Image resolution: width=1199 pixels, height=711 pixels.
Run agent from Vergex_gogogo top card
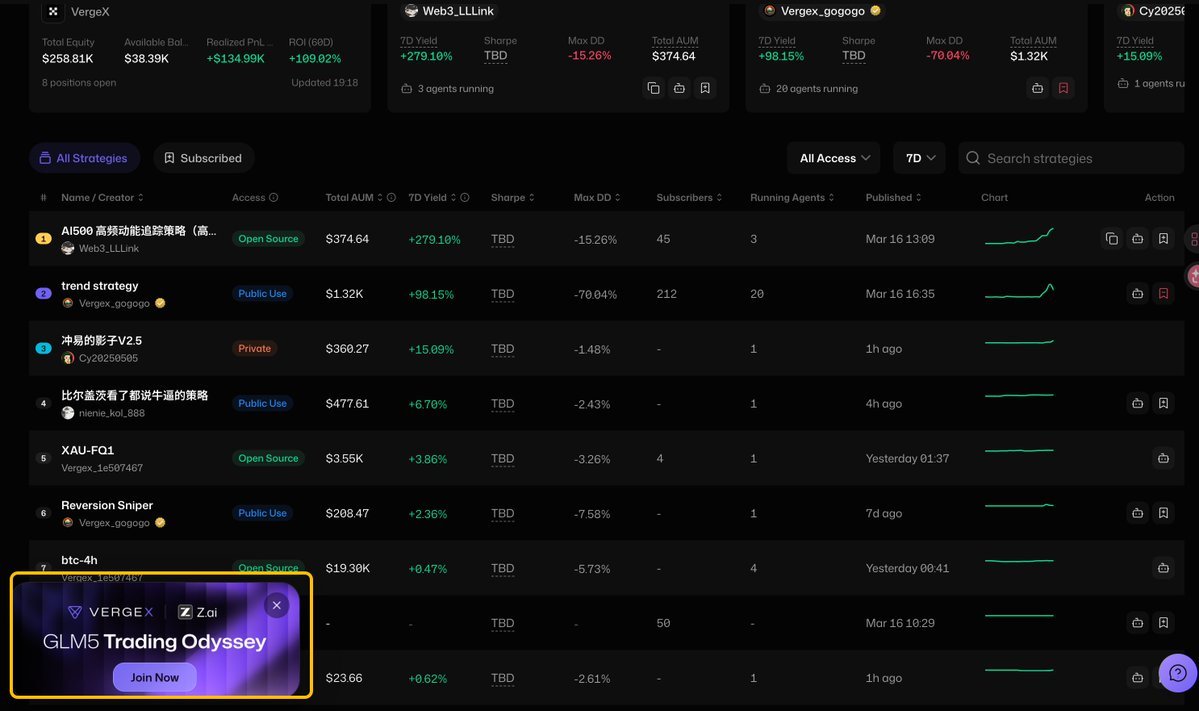(1038, 89)
